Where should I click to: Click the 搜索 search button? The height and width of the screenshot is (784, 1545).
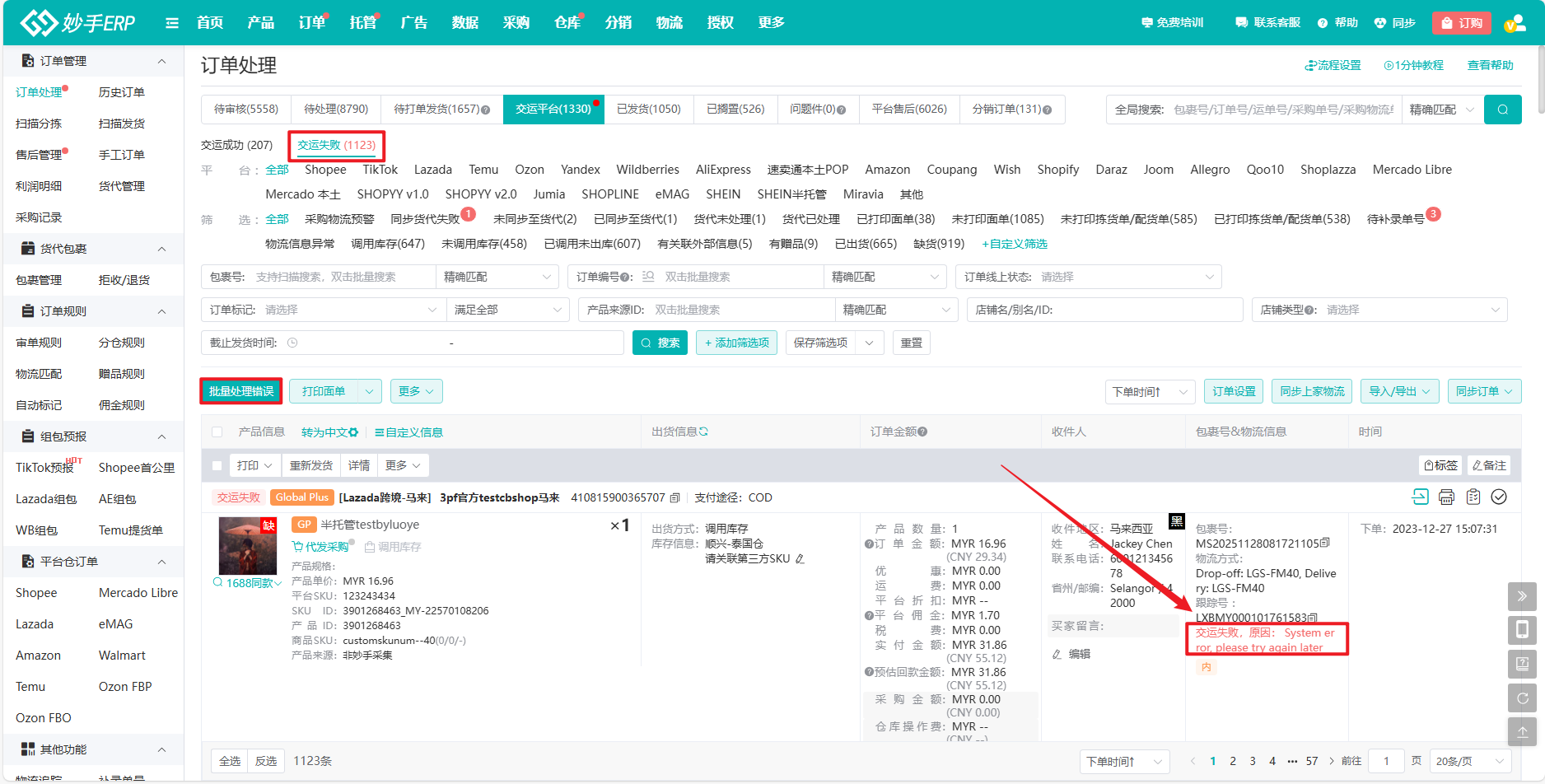pos(660,343)
